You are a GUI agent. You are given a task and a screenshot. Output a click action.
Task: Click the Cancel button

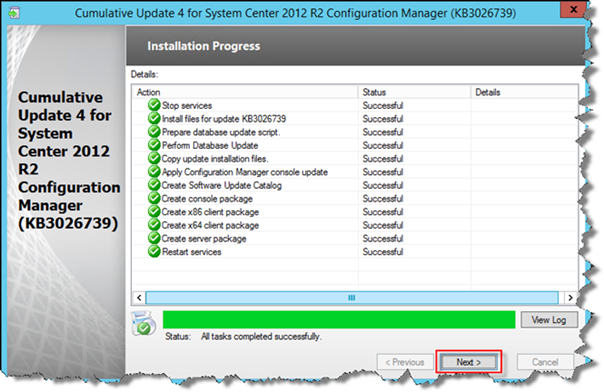545,362
